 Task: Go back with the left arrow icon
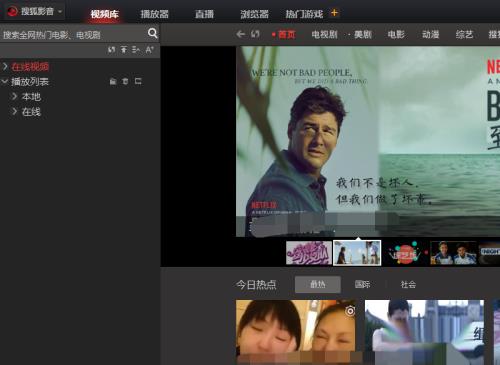(240, 34)
